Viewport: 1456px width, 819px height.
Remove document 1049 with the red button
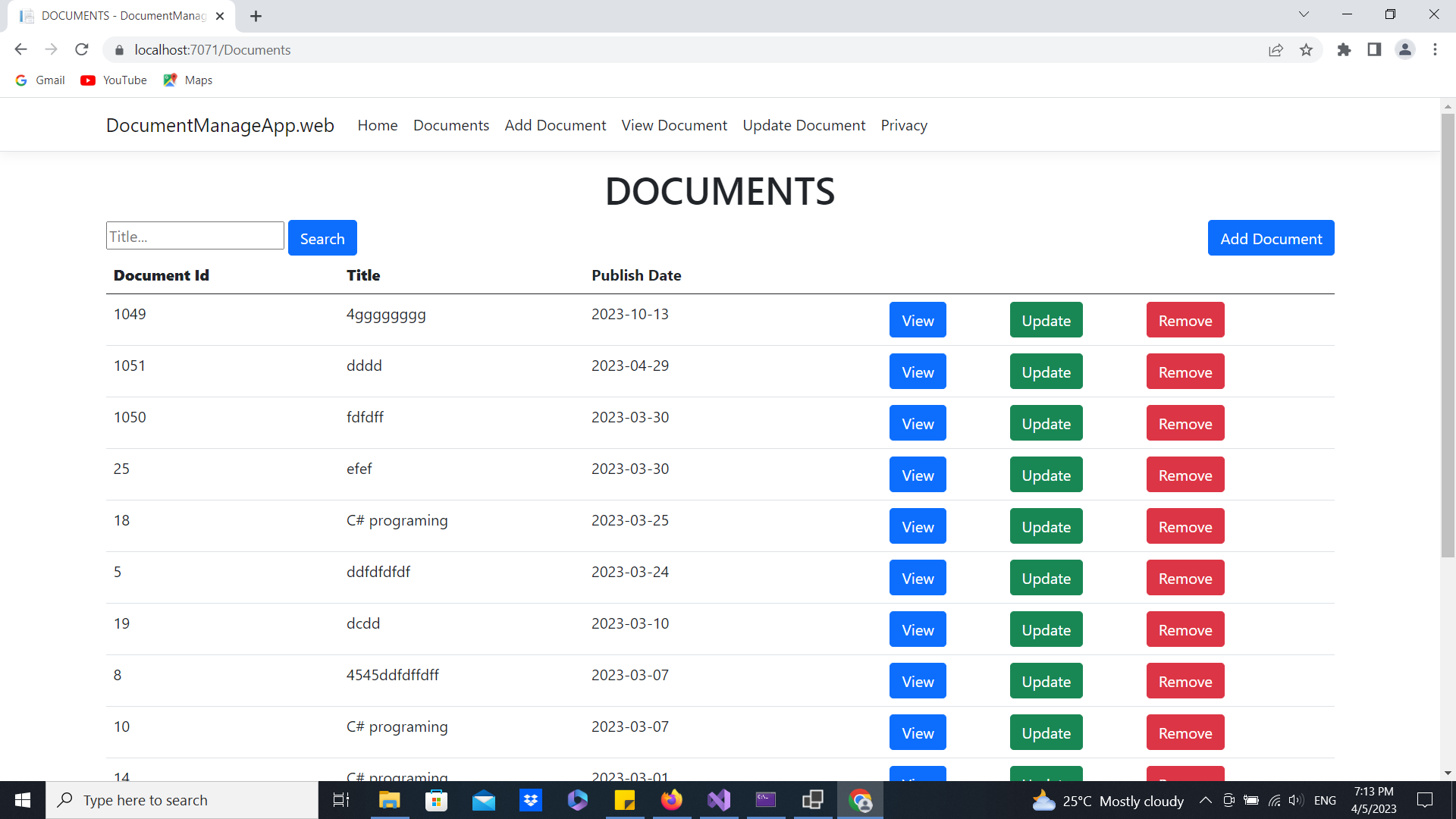pos(1185,320)
